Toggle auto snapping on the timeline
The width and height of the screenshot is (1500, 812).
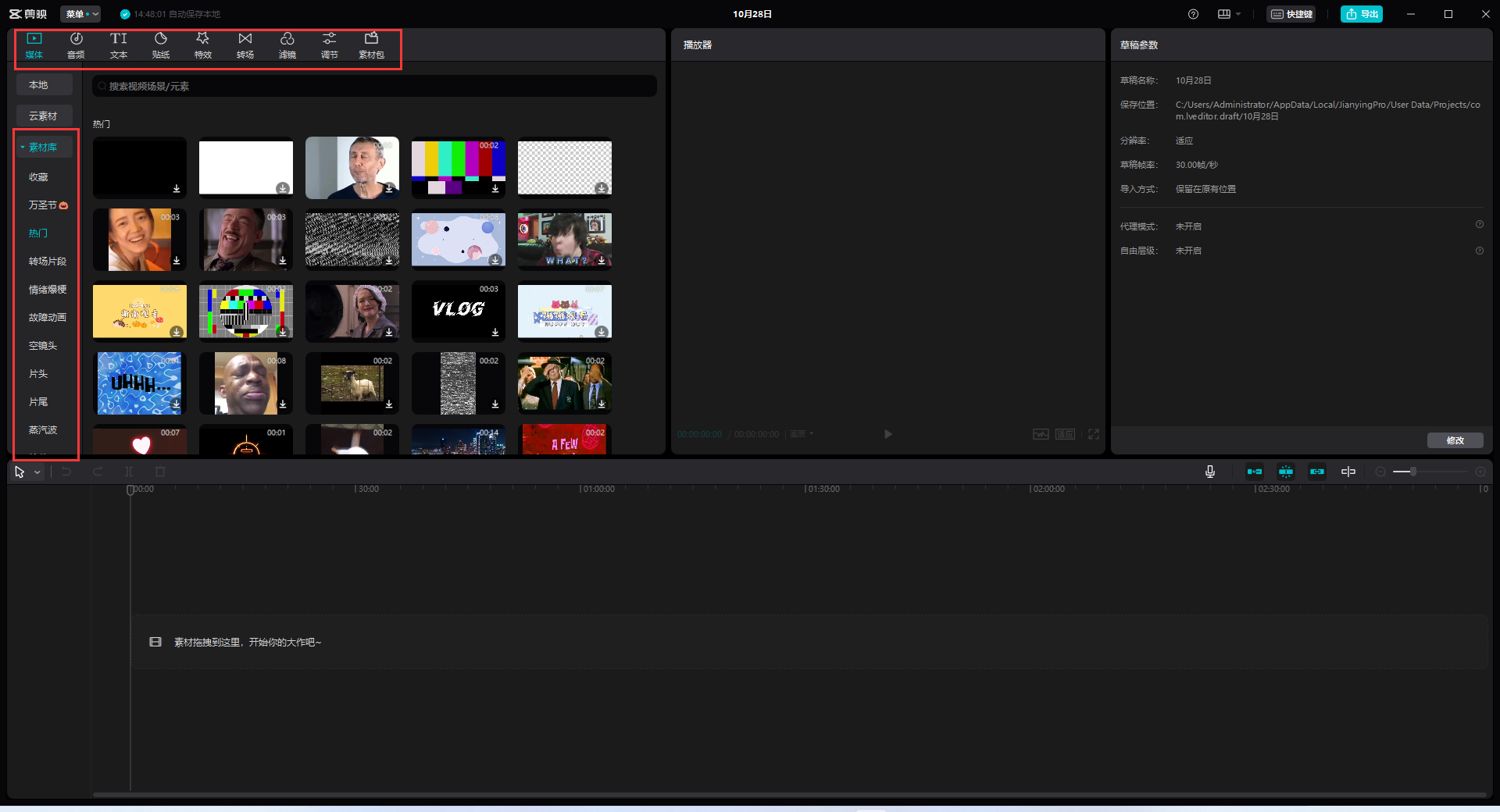click(x=1286, y=472)
